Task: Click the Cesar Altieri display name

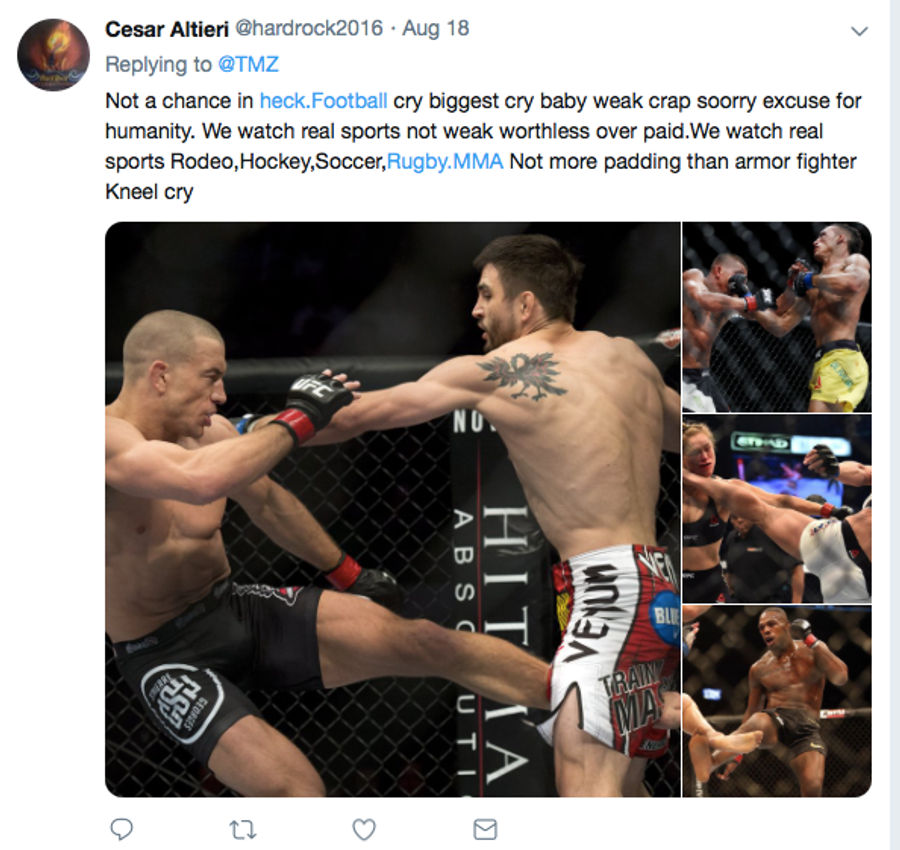Action: 167,29
